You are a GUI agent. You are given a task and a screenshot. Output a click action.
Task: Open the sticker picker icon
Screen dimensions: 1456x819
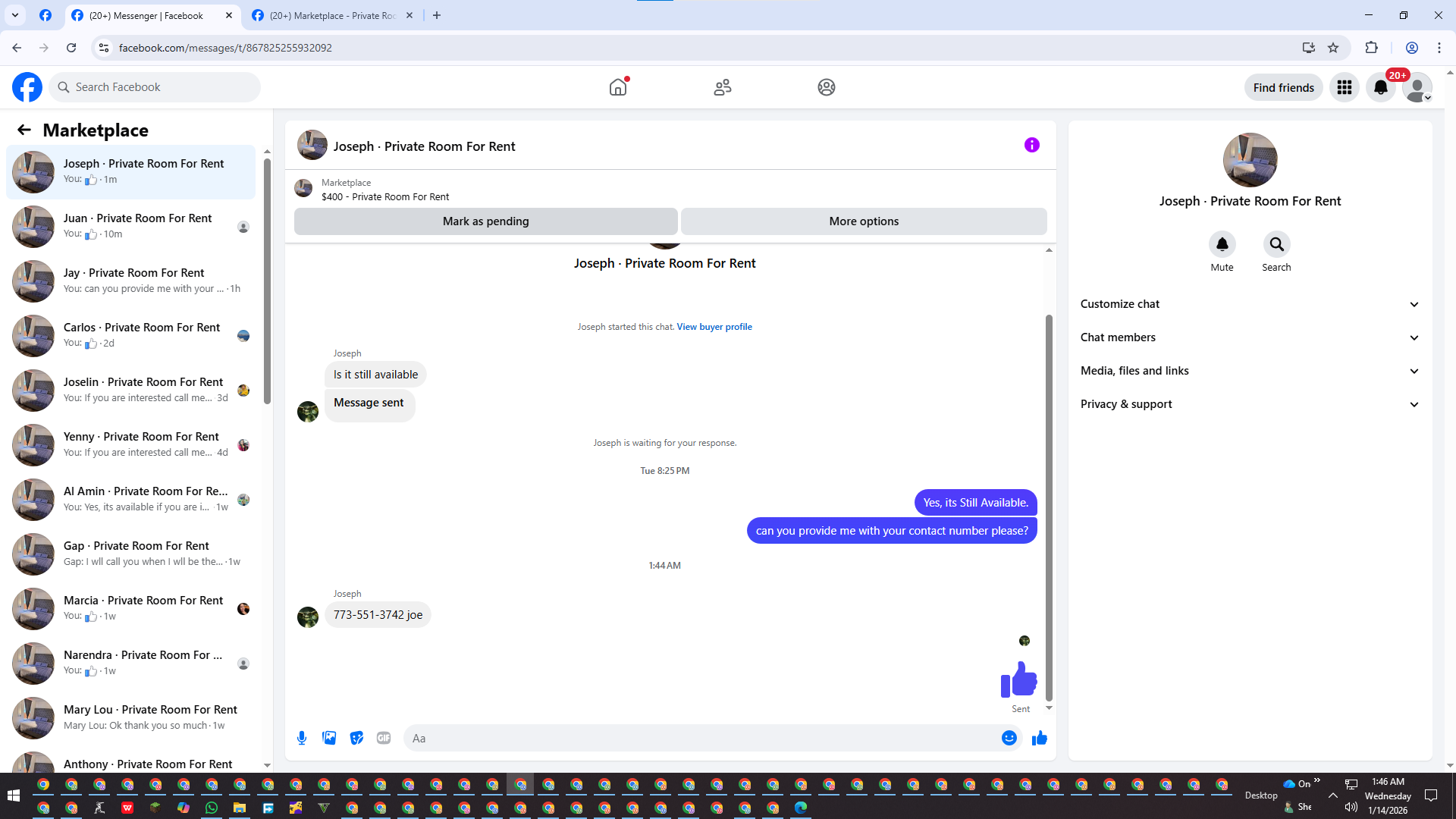[x=356, y=738]
